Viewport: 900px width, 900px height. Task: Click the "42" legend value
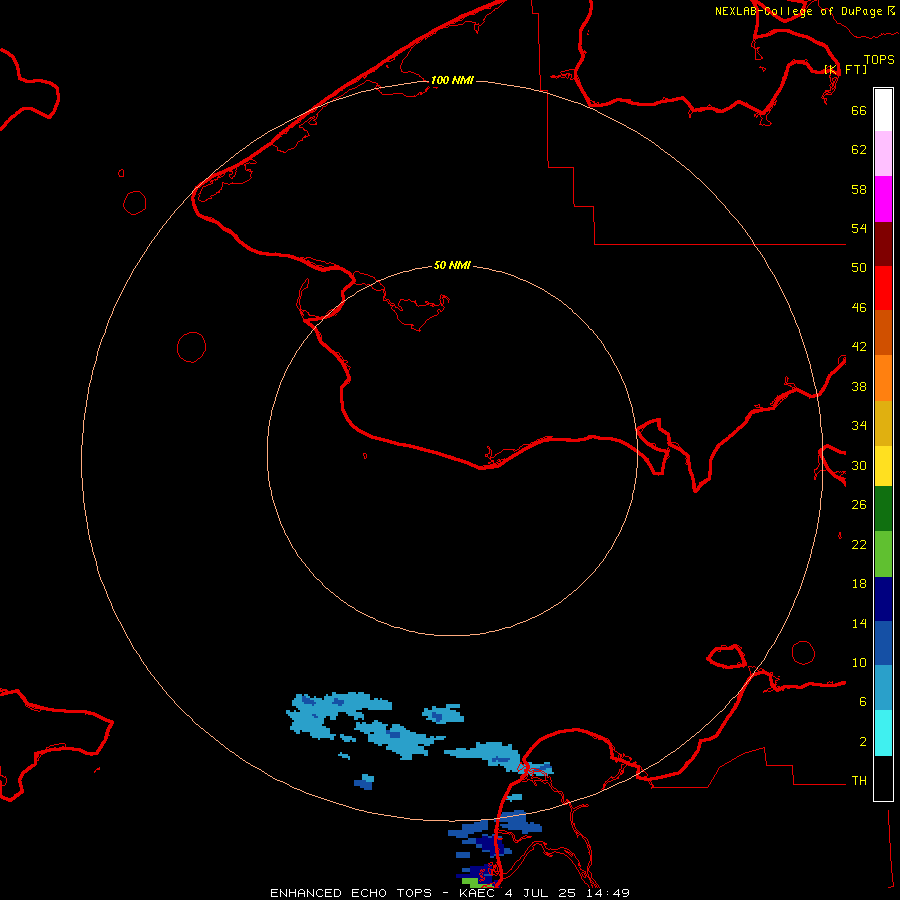click(x=859, y=347)
